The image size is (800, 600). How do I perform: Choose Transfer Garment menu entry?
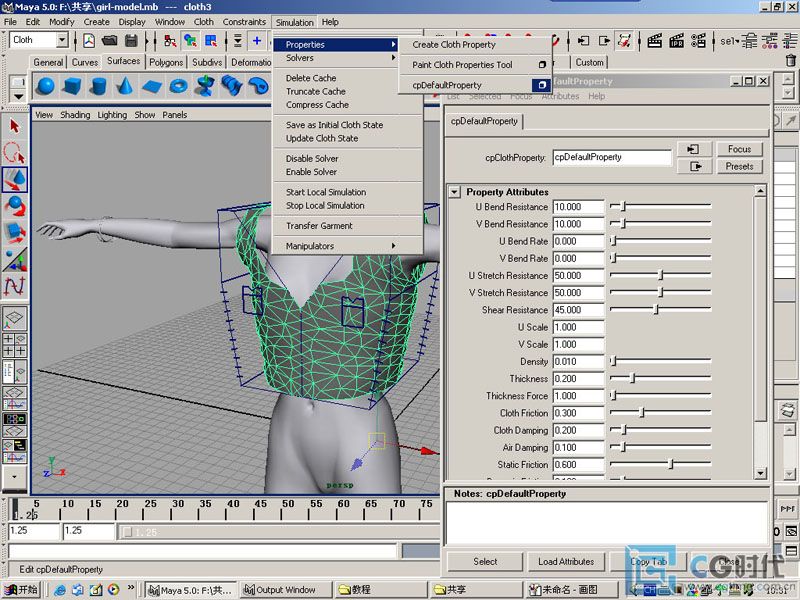(x=319, y=226)
